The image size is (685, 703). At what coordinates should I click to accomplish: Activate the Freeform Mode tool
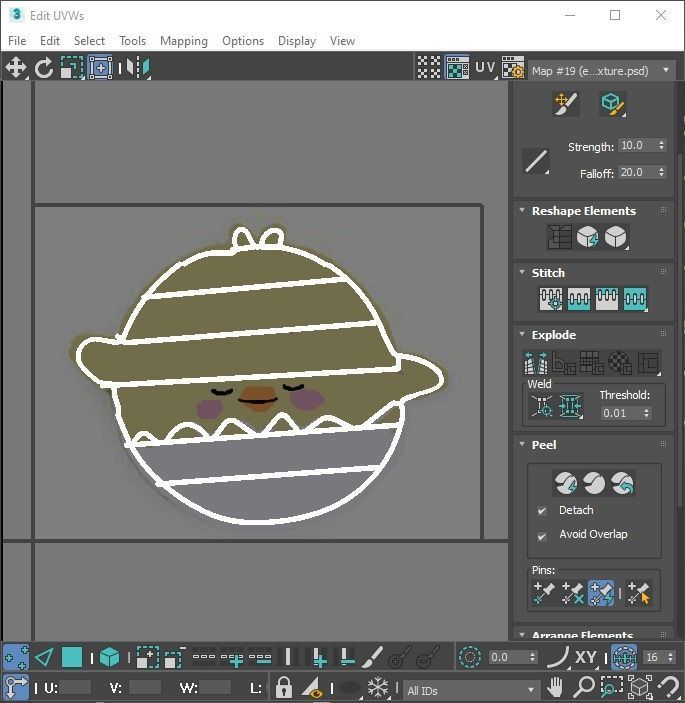(x=100, y=68)
